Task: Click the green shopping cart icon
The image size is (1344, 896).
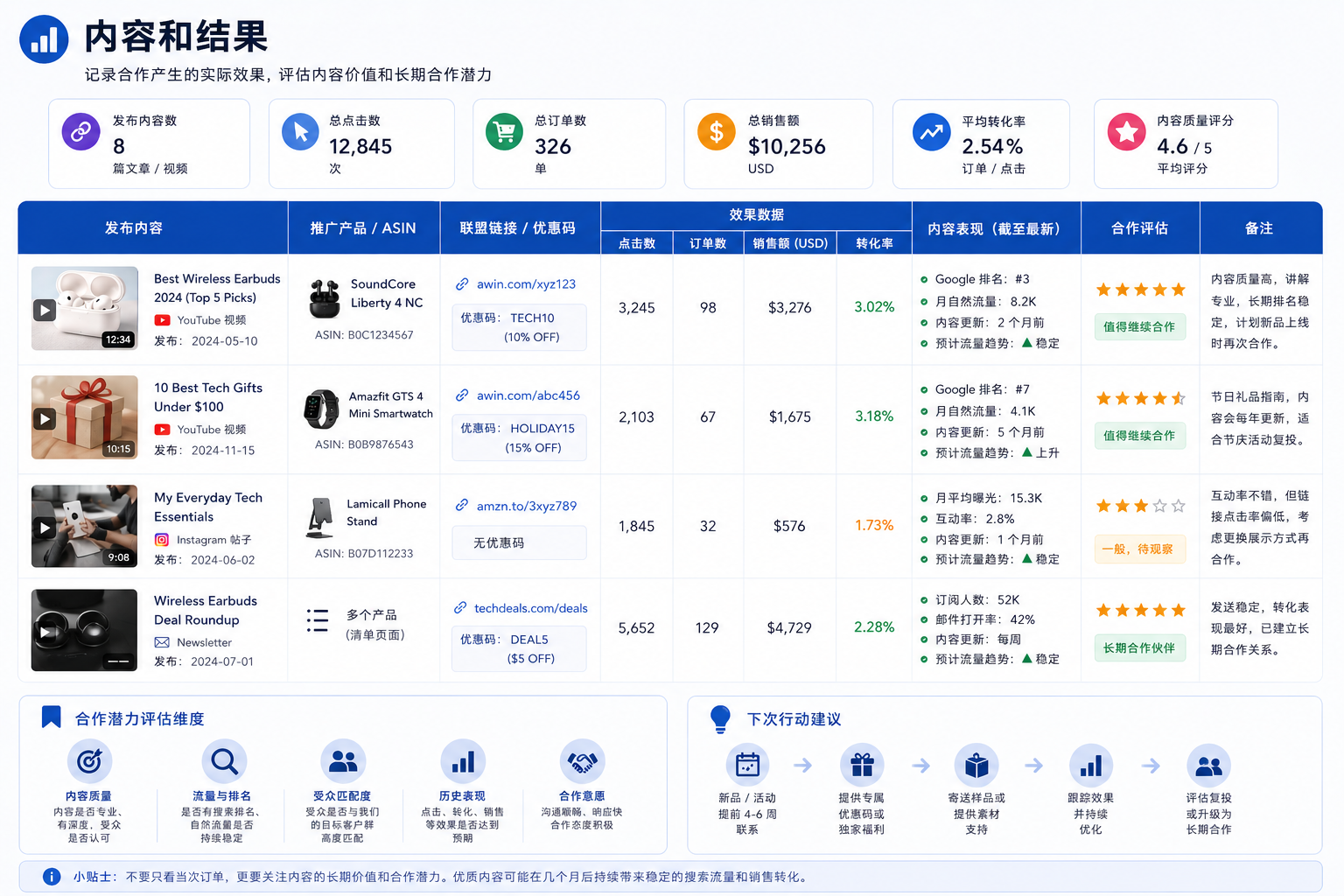Action: tap(504, 132)
